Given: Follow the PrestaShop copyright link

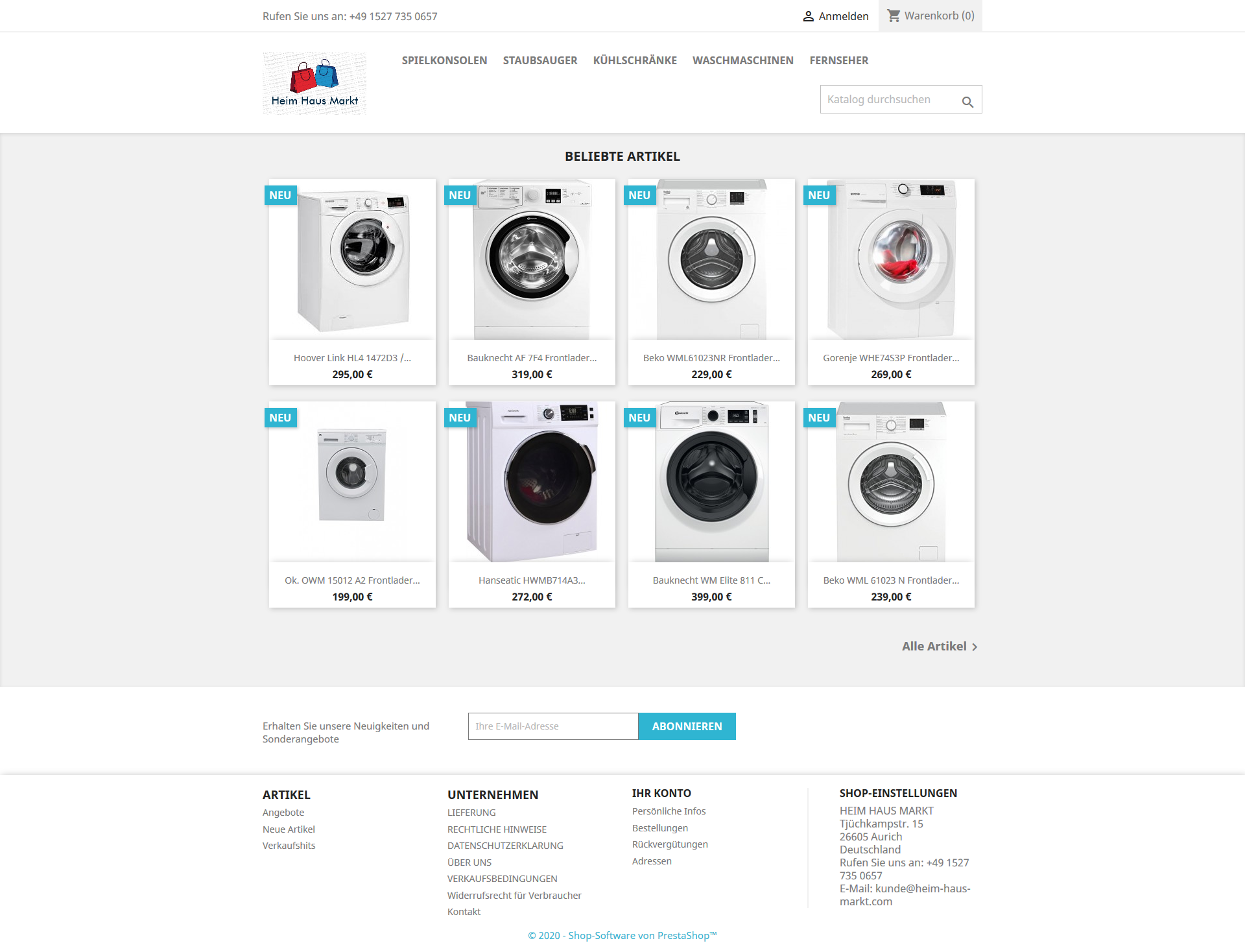Looking at the screenshot, I should [622, 935].
